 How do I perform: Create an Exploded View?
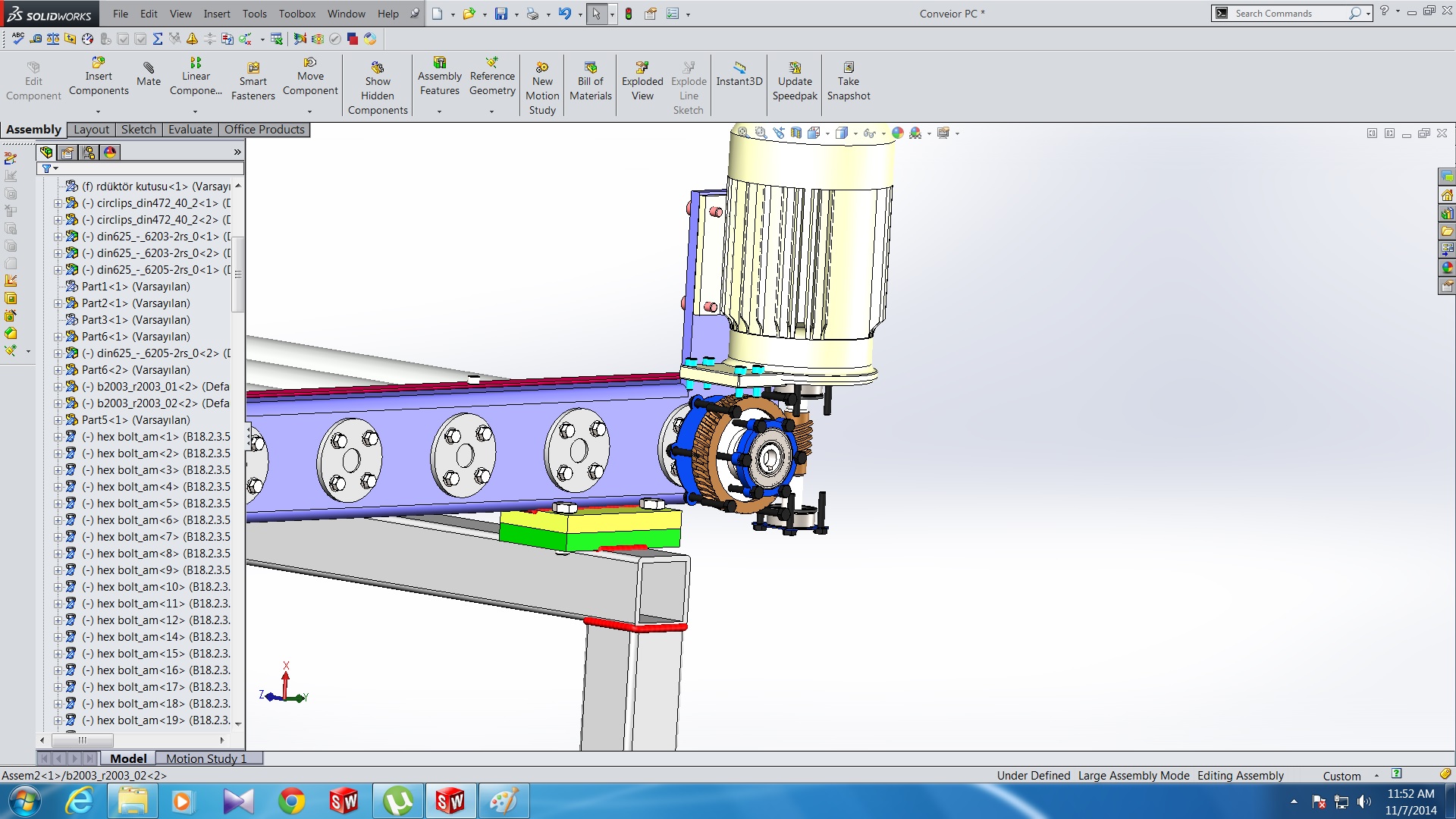(x=642, y=82)
